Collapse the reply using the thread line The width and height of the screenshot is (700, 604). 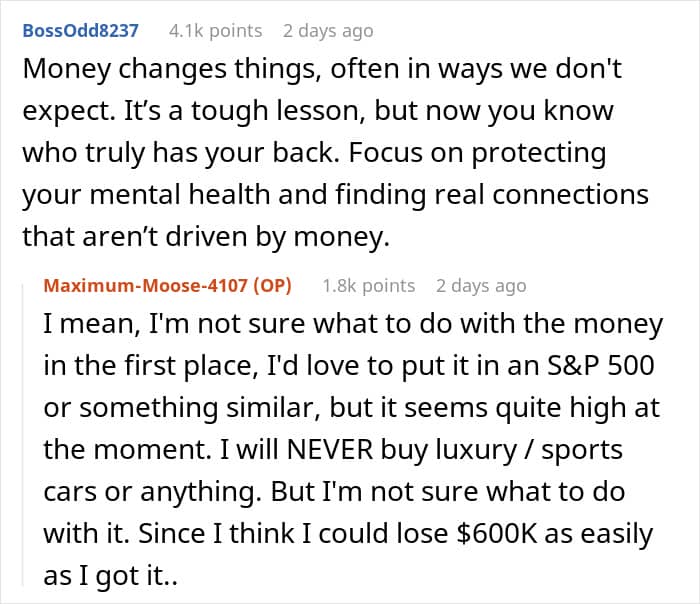pyautogui.click(x=23, y=431)
